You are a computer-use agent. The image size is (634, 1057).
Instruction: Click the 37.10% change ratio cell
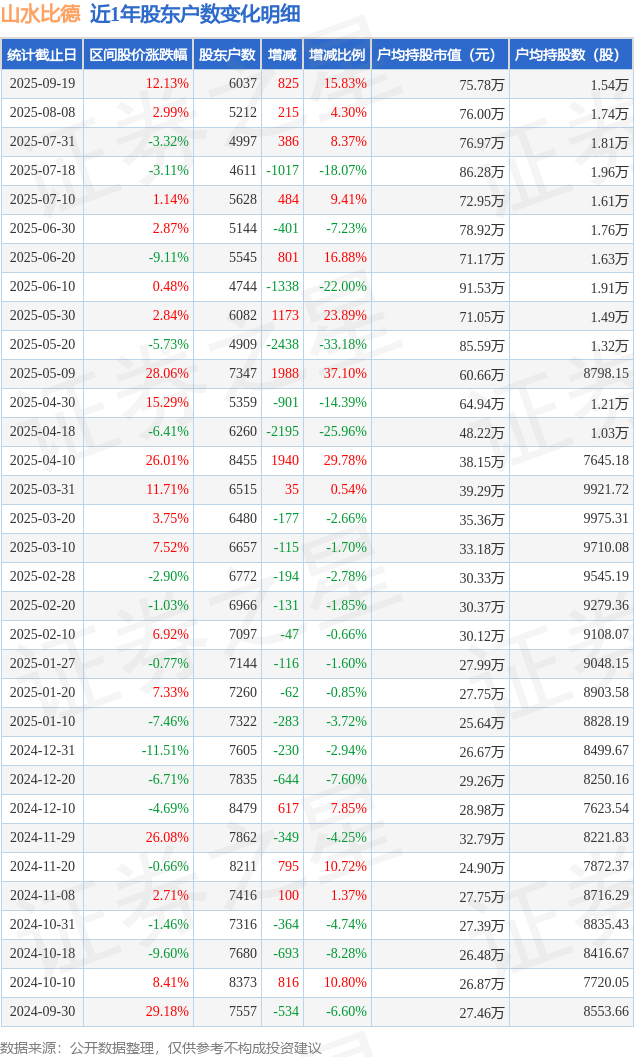[x=344, y=373]
